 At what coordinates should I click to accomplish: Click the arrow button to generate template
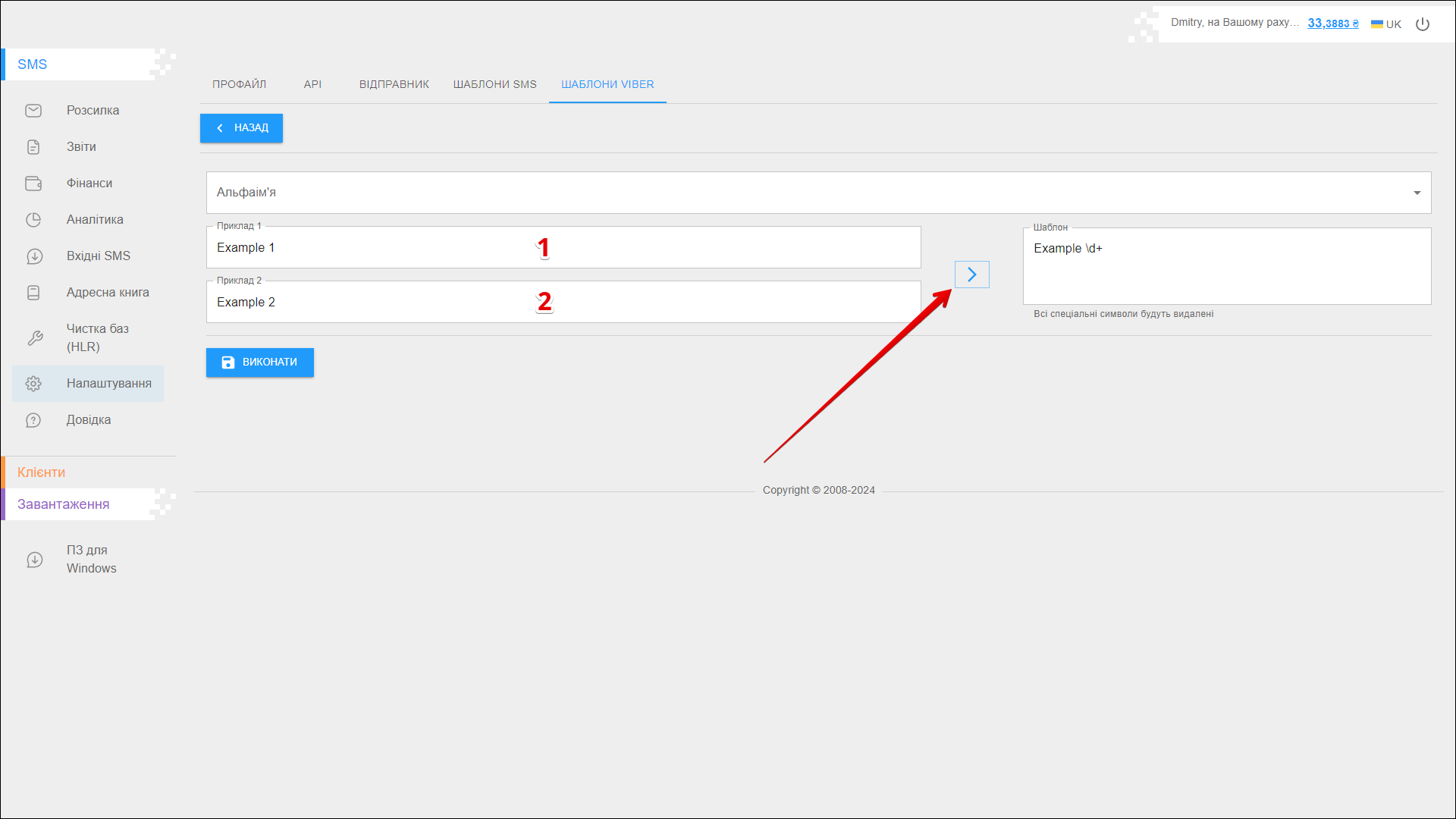click(971, 275)
